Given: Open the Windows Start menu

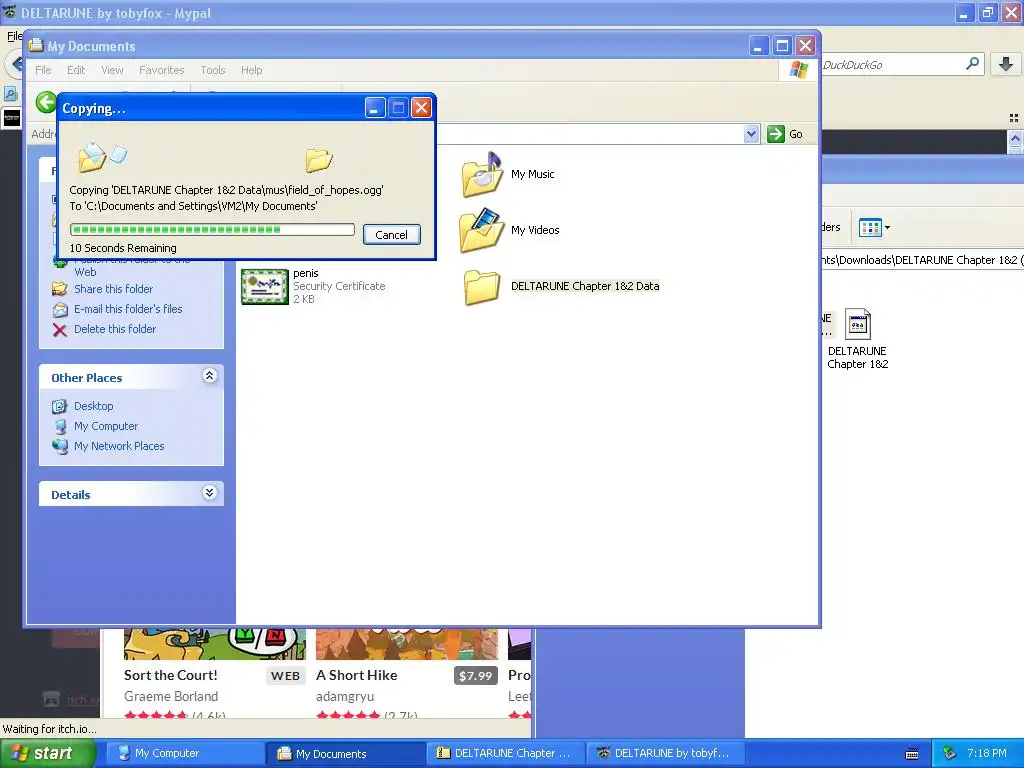Looking at the screenshot, I should coord(47,753).
